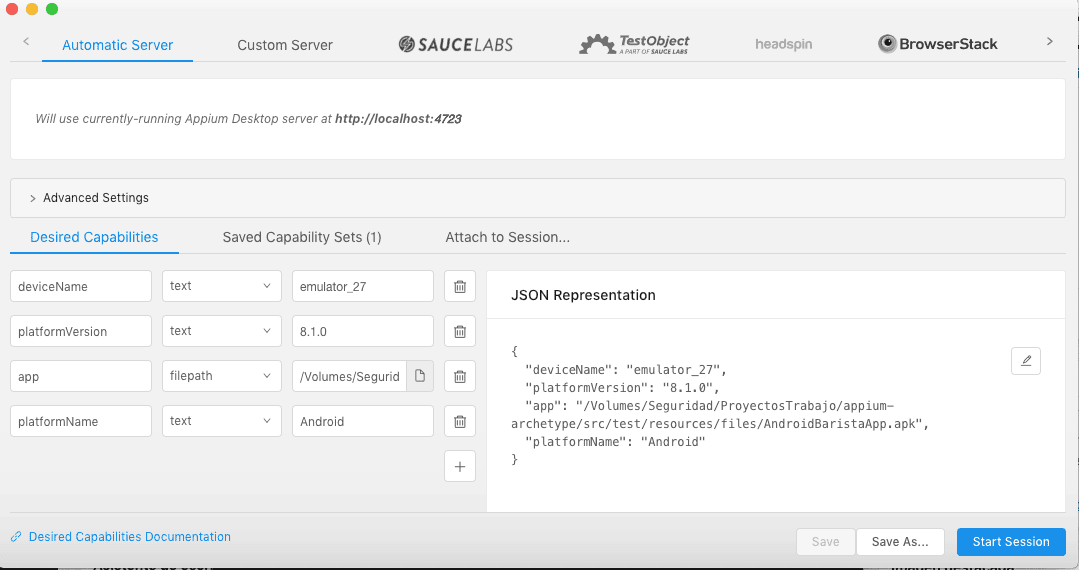
Task: Open the TestObject server tab
Action: point(634,45)
